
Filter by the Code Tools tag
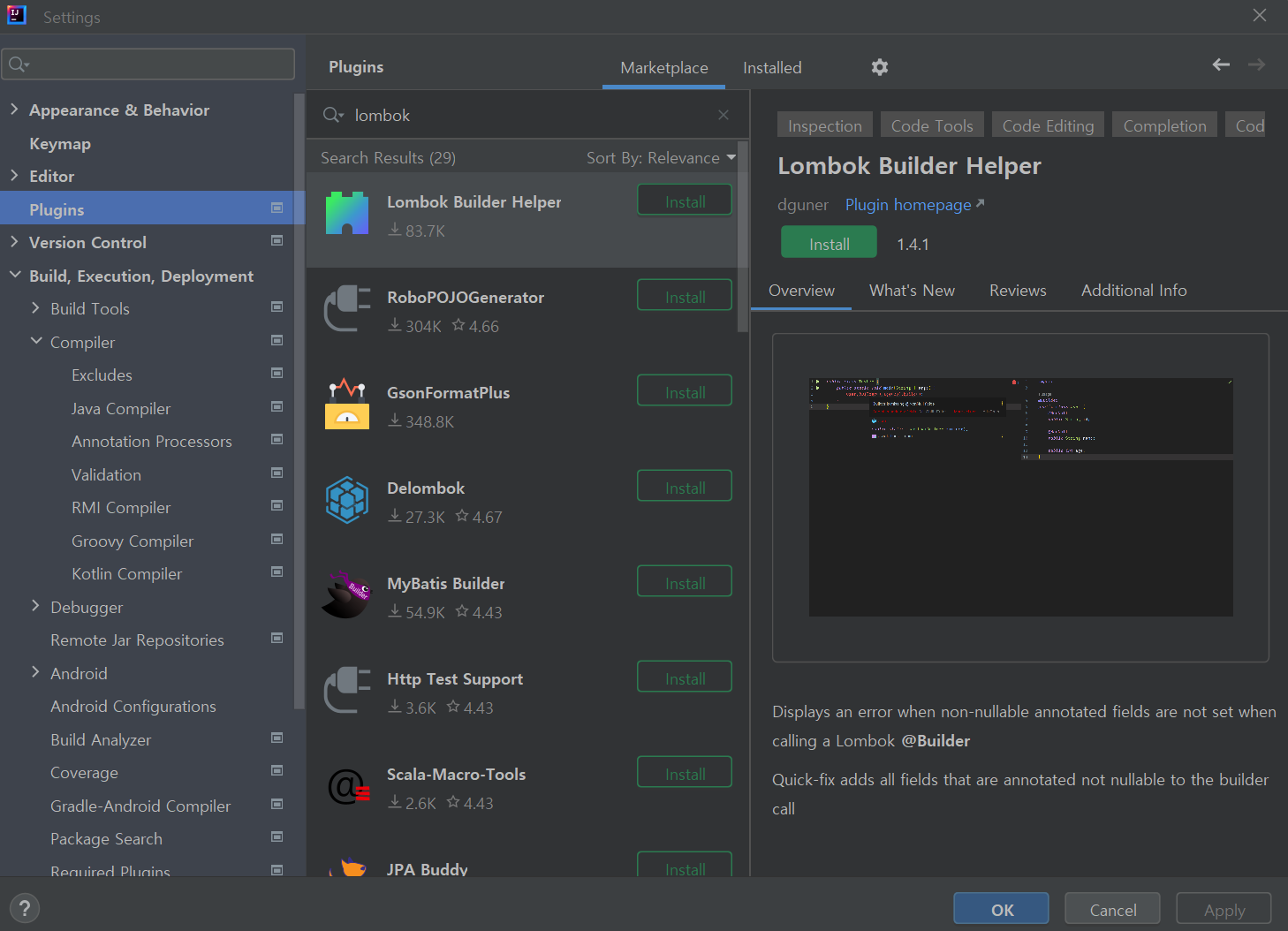click(932, 125)
